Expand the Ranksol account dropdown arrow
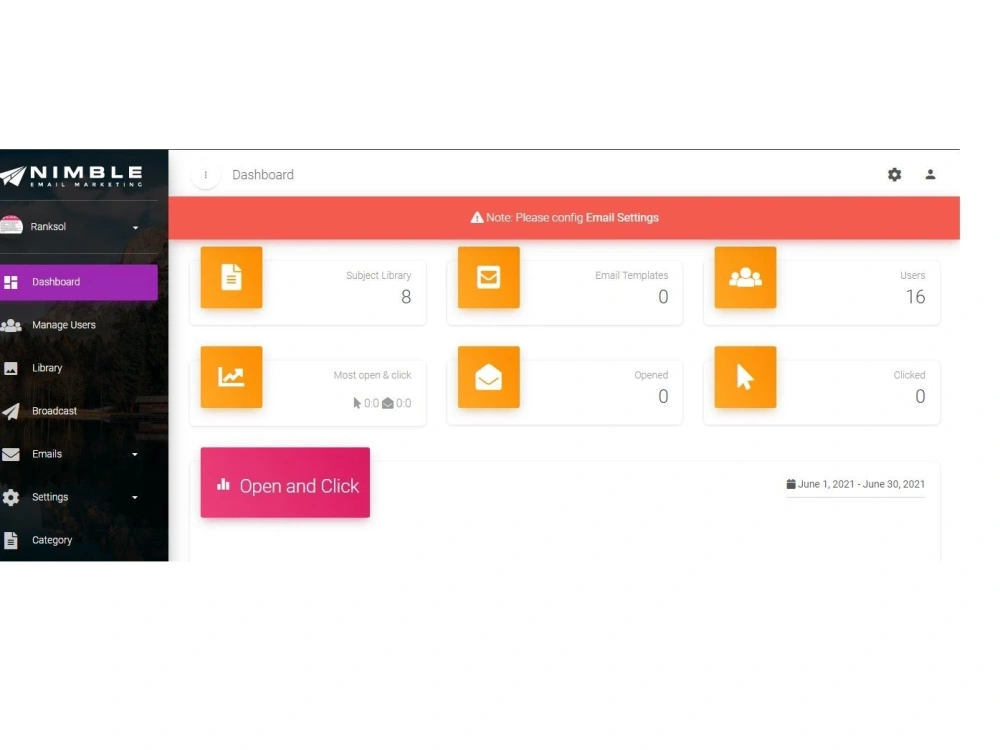 click(135, 228)
